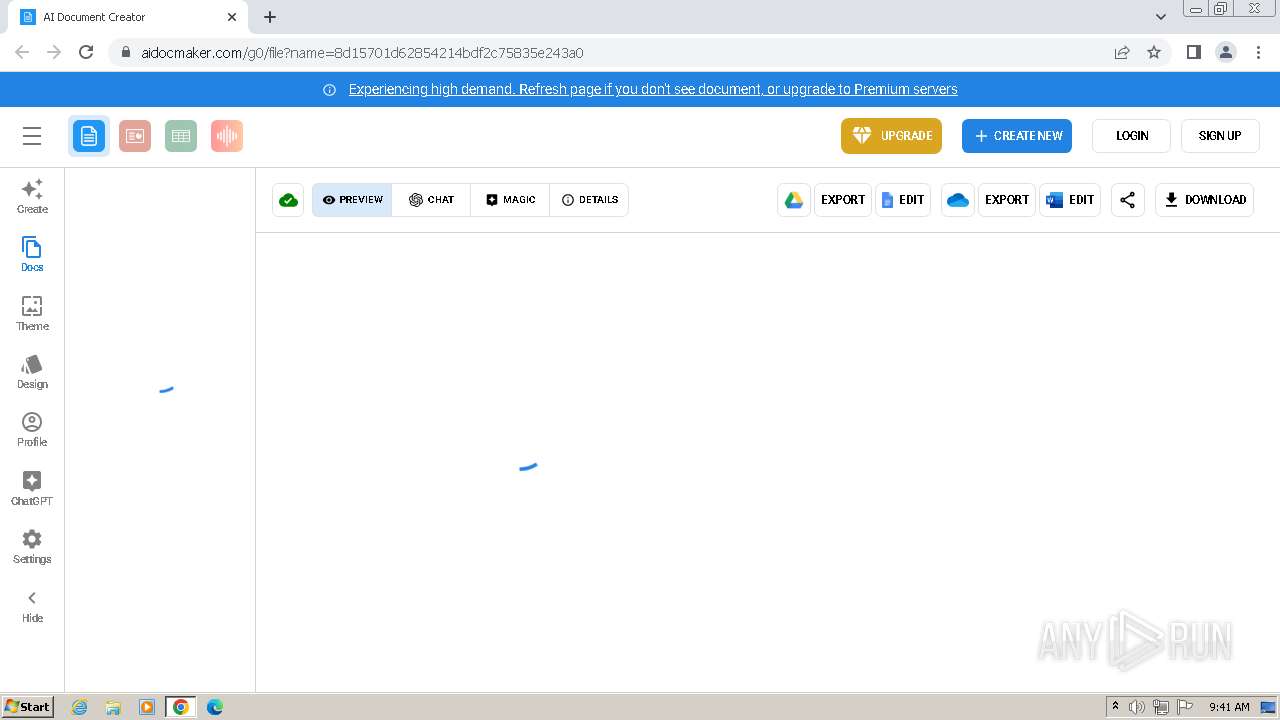Image resolution: width=1280 pixels, height=720 pixels.
Task: Select the red presentation creator icon
Action: pyautogui.click(x=135, y=136)
